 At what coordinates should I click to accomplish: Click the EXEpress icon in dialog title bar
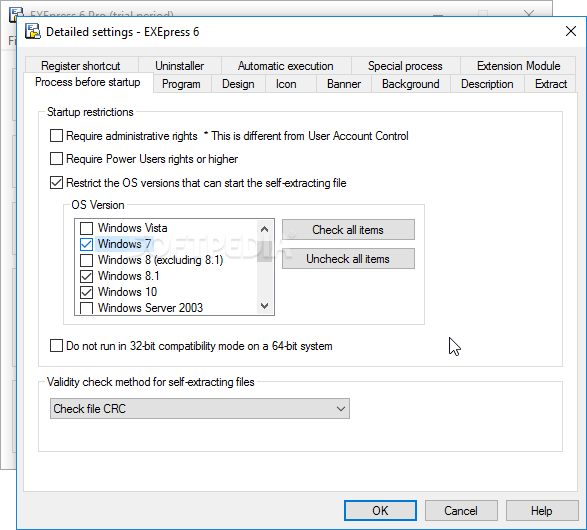[33, 31]
